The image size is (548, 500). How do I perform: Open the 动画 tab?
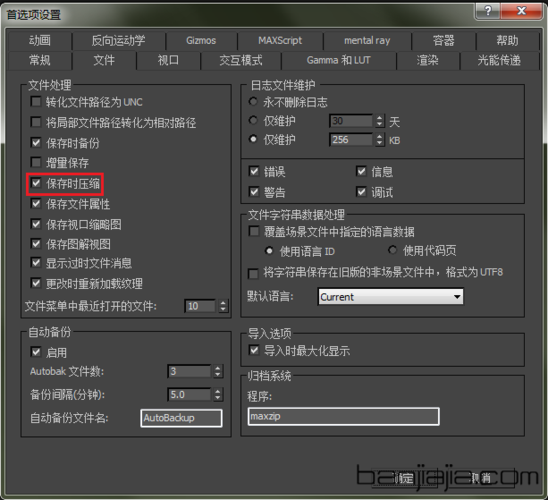click(x=39, y=41)
